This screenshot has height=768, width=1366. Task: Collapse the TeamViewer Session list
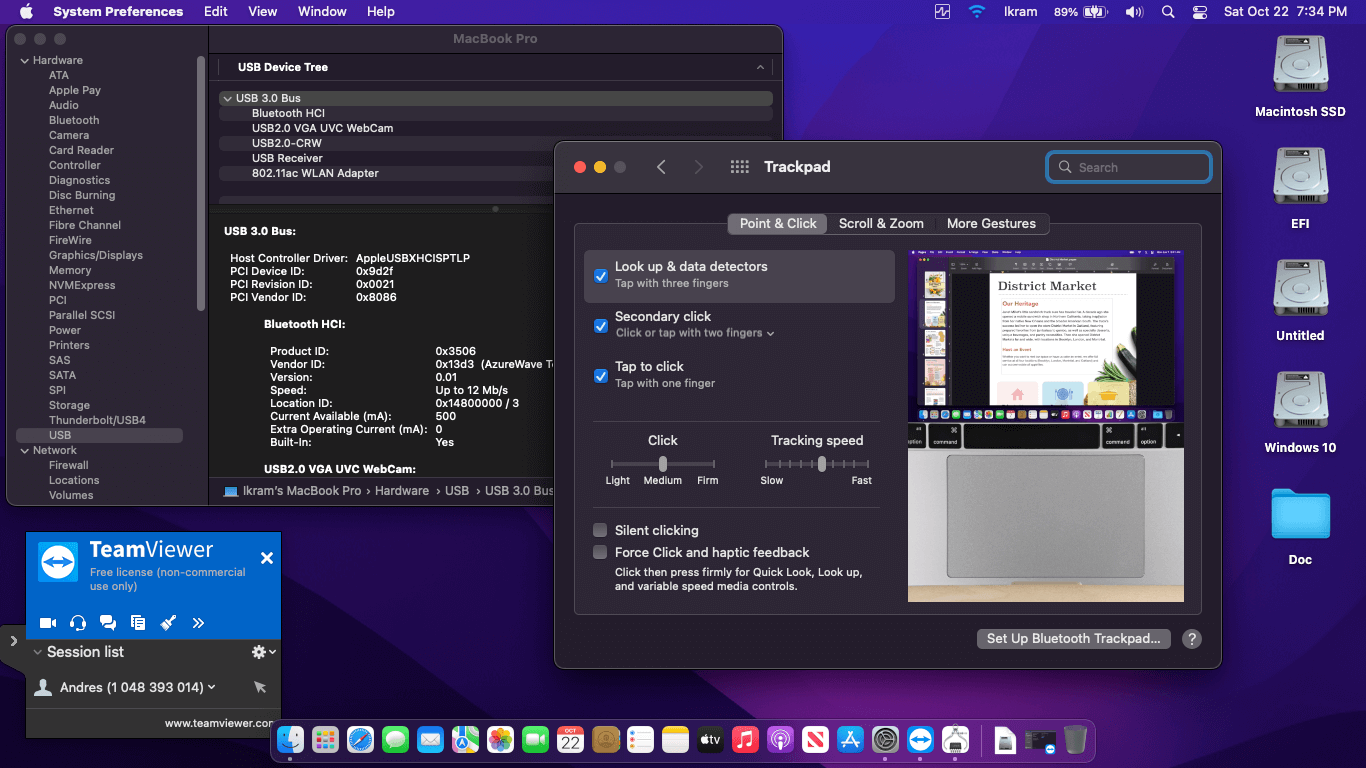click(x=38, y=652)
